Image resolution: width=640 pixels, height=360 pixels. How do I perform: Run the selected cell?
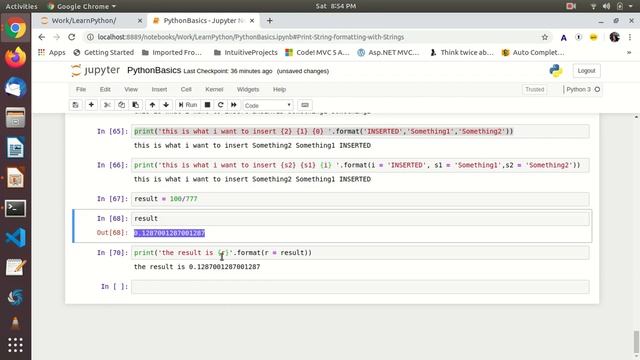coord(188,105)
